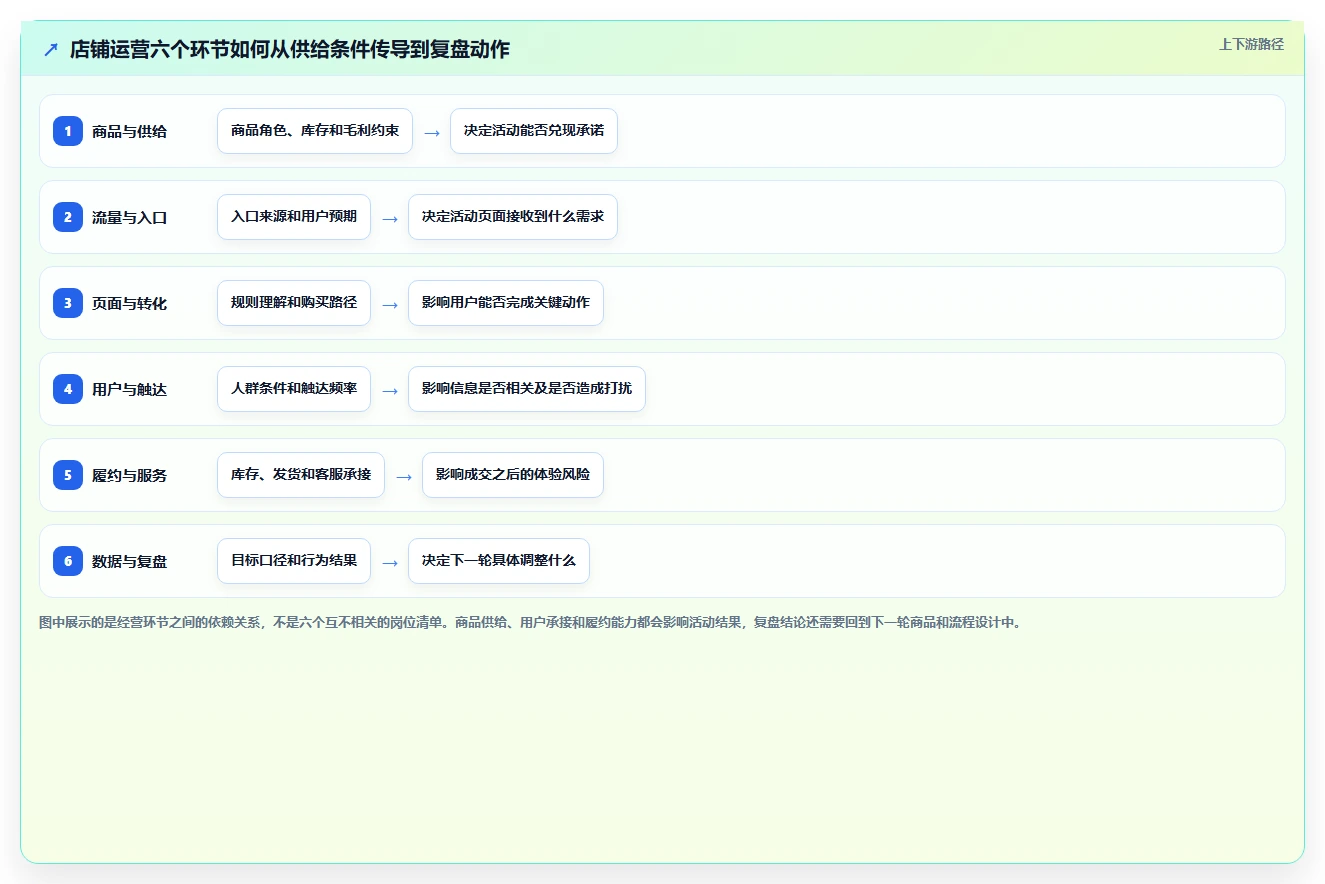Screen dimensions: 1325x884
Task: Select the 页面与转化 step label
Action: coord(130,303)
